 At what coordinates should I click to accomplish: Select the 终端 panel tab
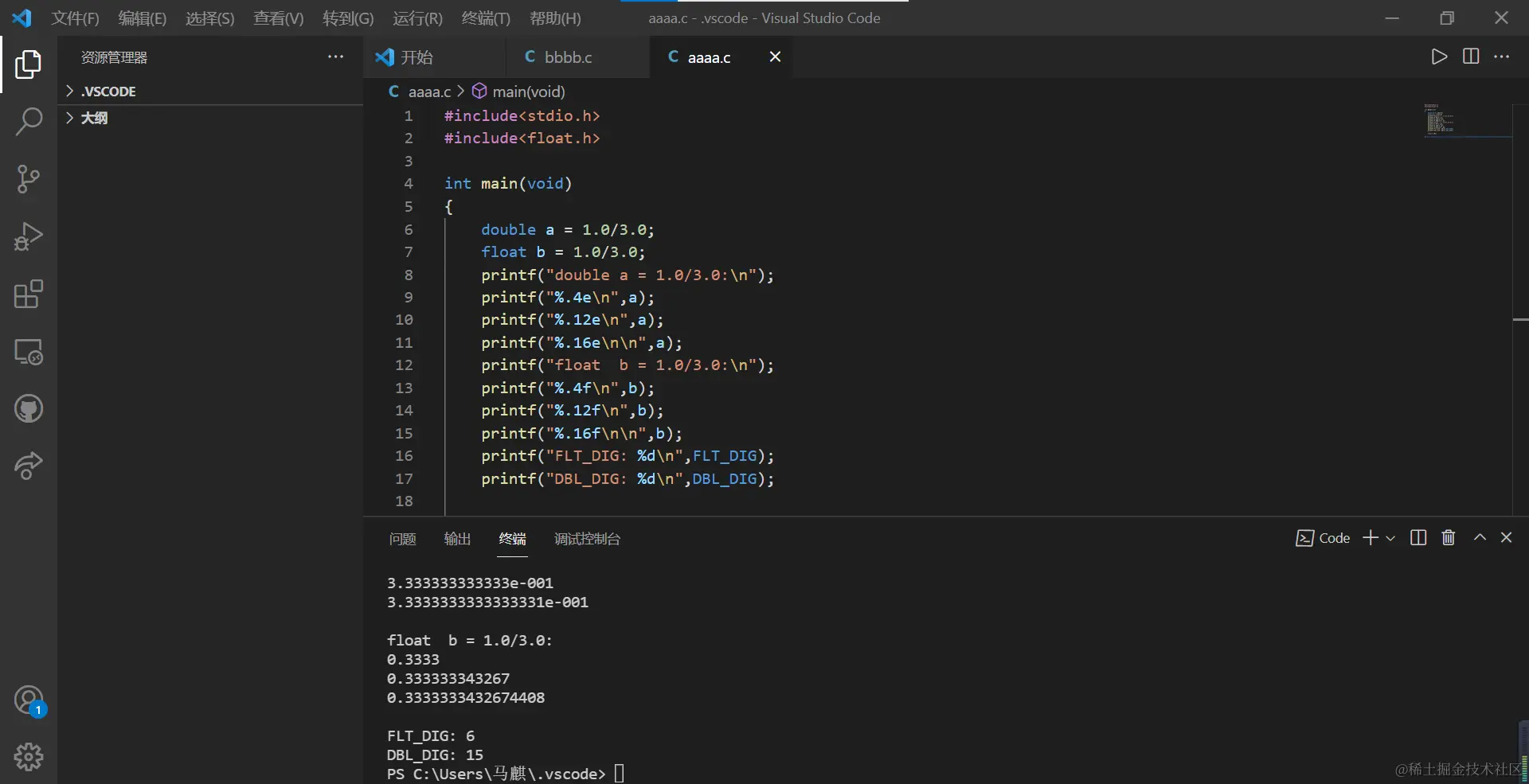pyautogui.click(x=512, y=539)
